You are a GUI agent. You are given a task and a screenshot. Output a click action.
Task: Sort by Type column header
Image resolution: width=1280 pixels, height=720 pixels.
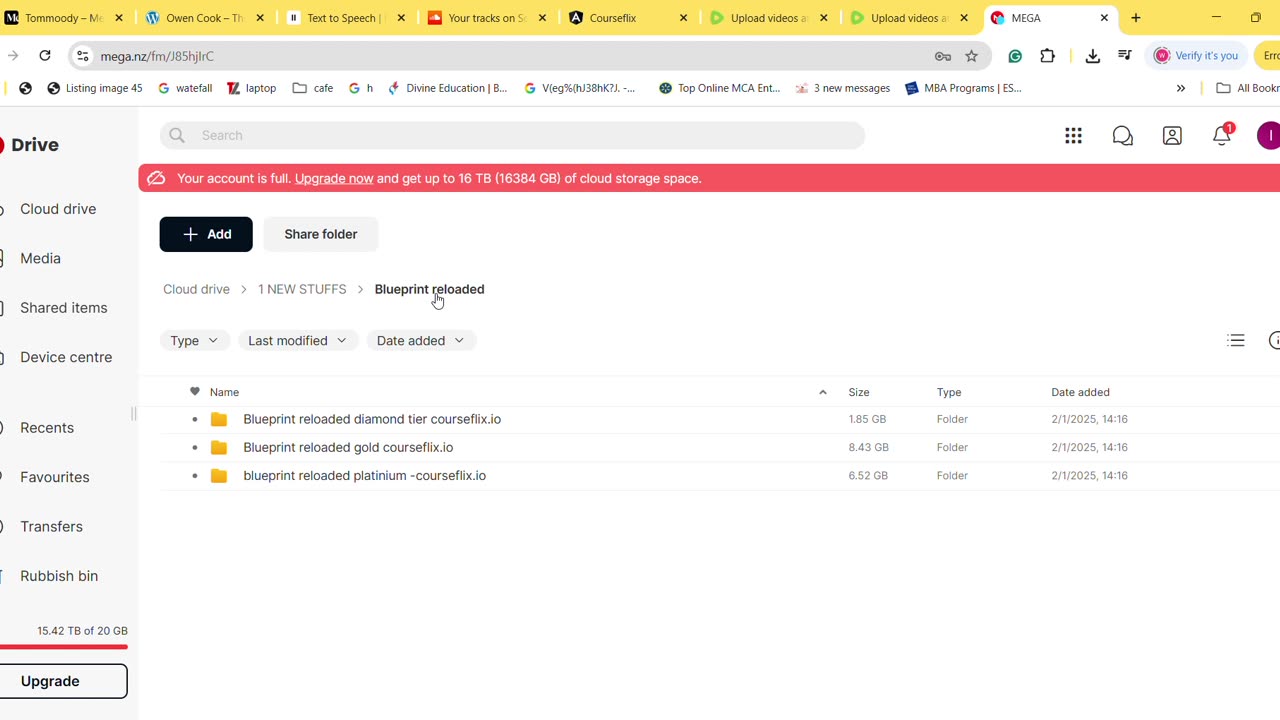tap(949, 393)
